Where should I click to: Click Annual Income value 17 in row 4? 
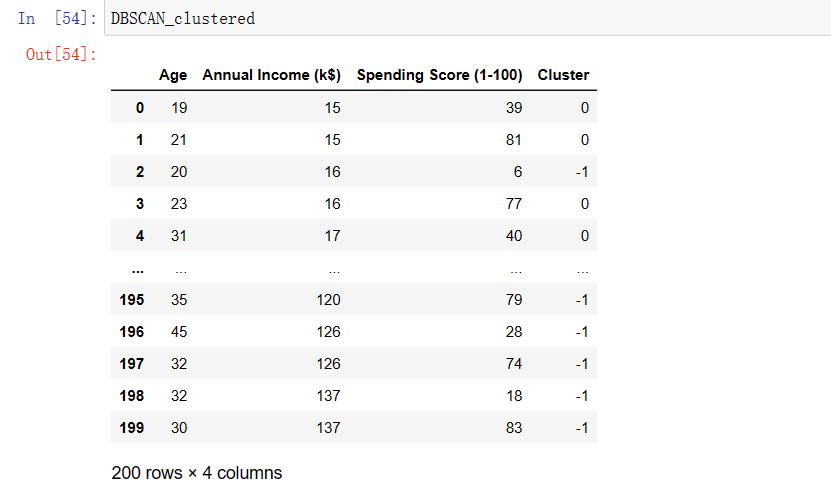coord(332,236)
